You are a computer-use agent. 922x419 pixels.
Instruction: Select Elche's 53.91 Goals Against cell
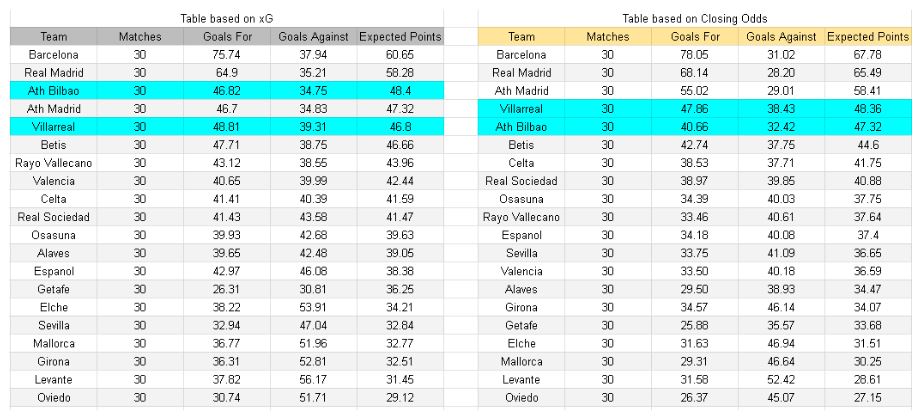[312, 306]
